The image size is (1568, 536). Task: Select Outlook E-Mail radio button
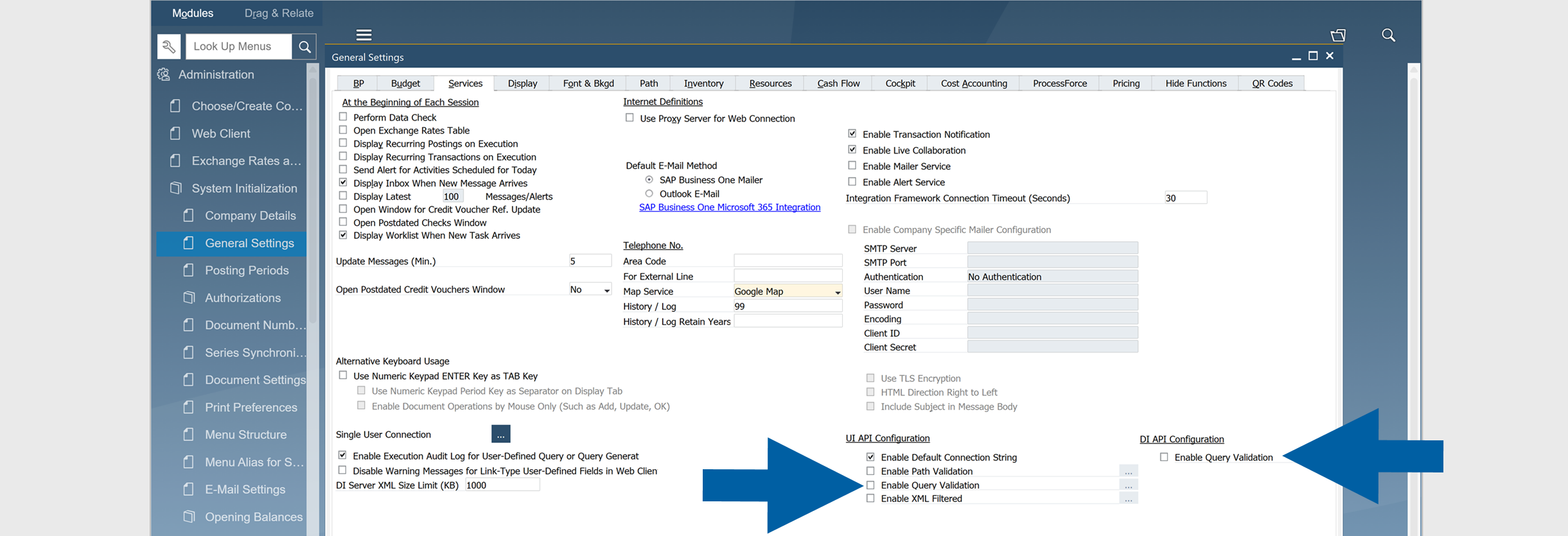point(649,193)
